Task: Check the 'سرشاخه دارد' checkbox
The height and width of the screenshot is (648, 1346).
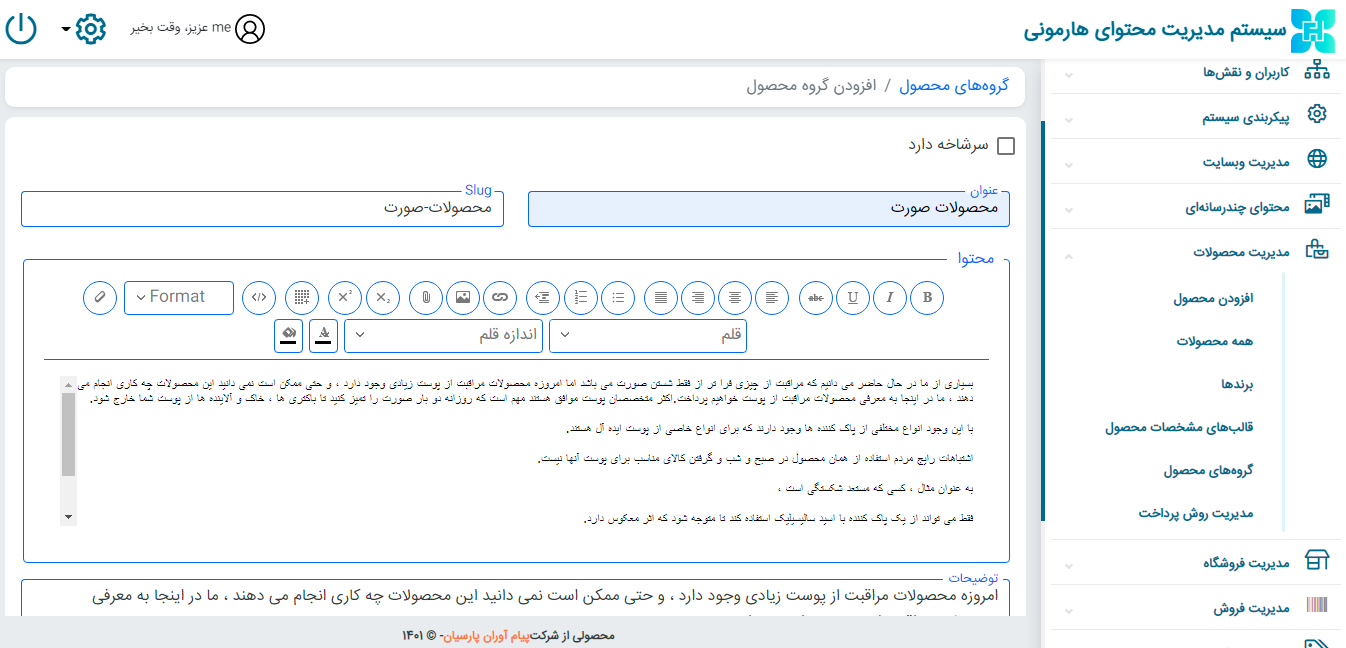Action: pyautogui.click(x=1006, y=146)
